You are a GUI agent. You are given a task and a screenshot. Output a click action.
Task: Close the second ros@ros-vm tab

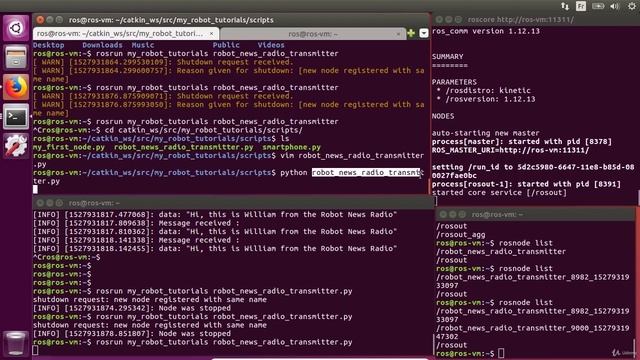click(x=398, y=34)
